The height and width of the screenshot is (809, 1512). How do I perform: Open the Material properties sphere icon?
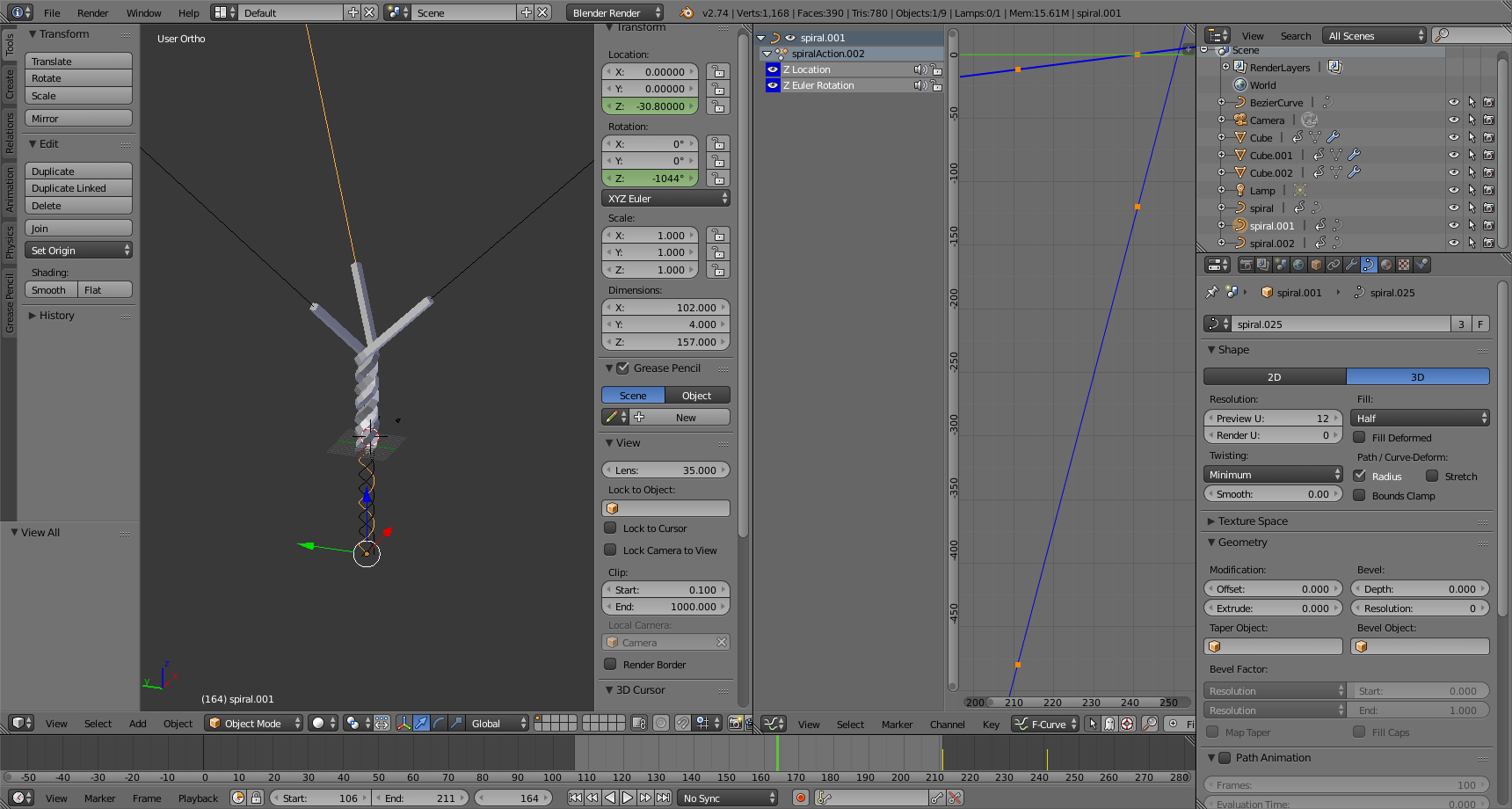pos(1386,265)
